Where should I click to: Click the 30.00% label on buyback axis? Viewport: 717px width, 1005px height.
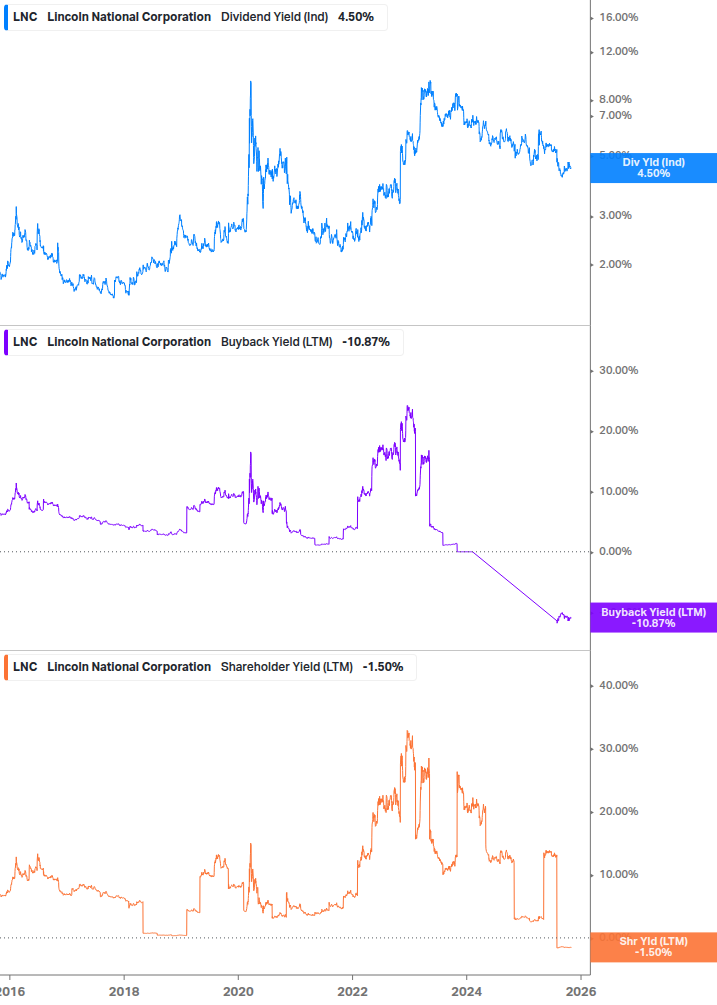[x=618, y=370]
